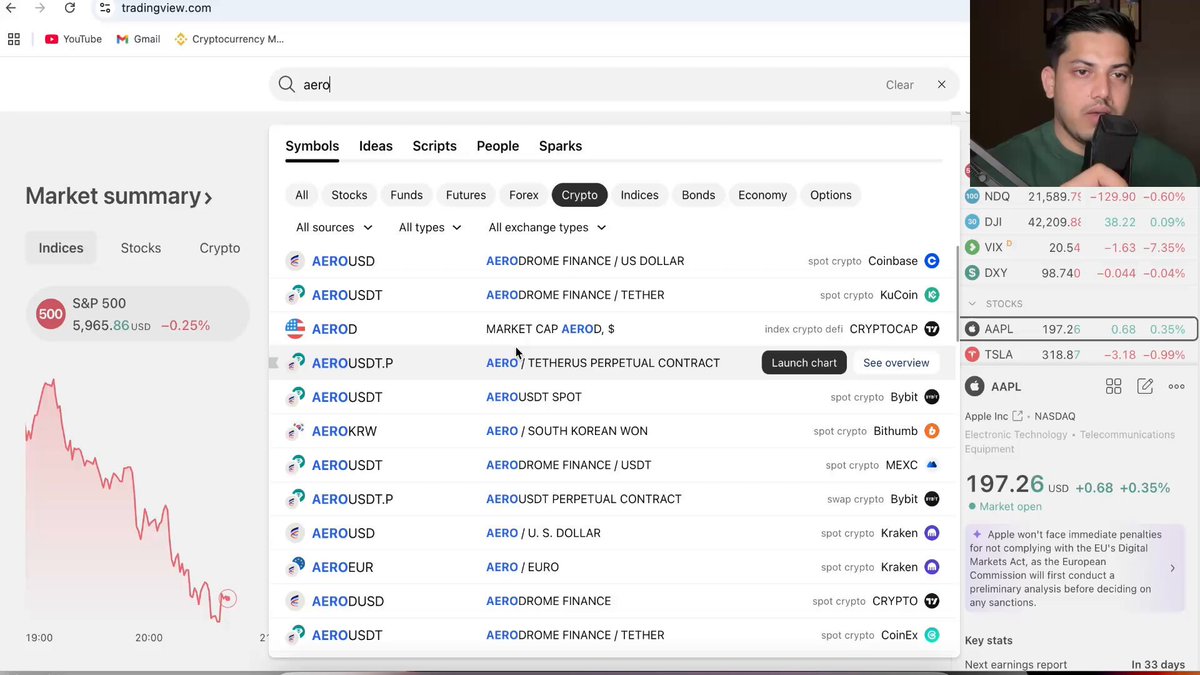
Task: Select the AEROUSD Coinbase result row
Action: [x=613, y=261]
